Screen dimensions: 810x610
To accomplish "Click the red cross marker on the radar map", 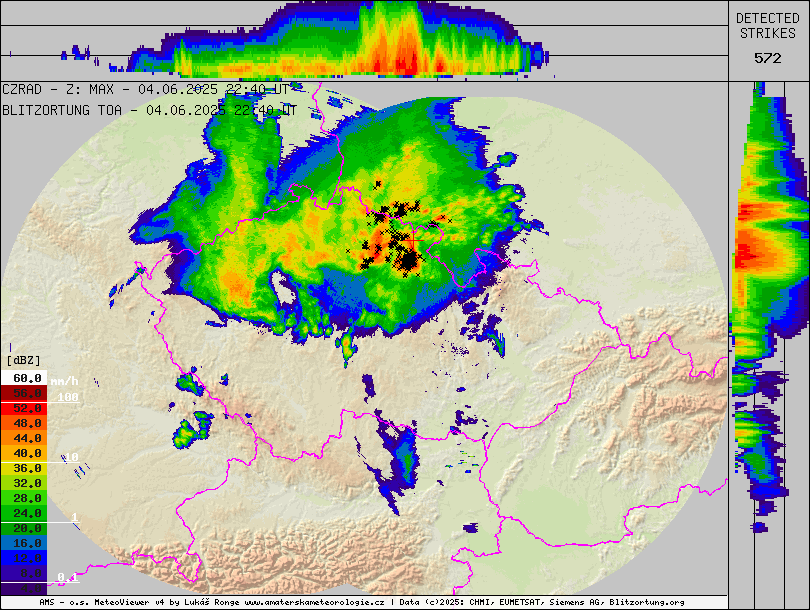I will [413, 240].
